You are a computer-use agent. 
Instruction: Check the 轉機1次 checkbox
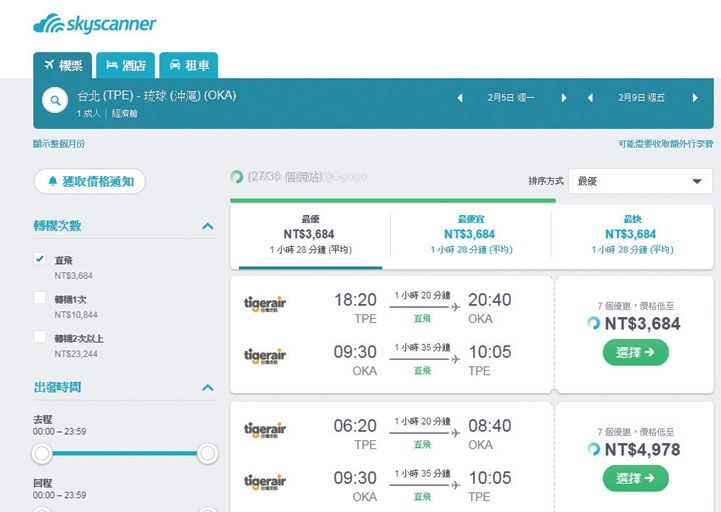pos(40,298)
